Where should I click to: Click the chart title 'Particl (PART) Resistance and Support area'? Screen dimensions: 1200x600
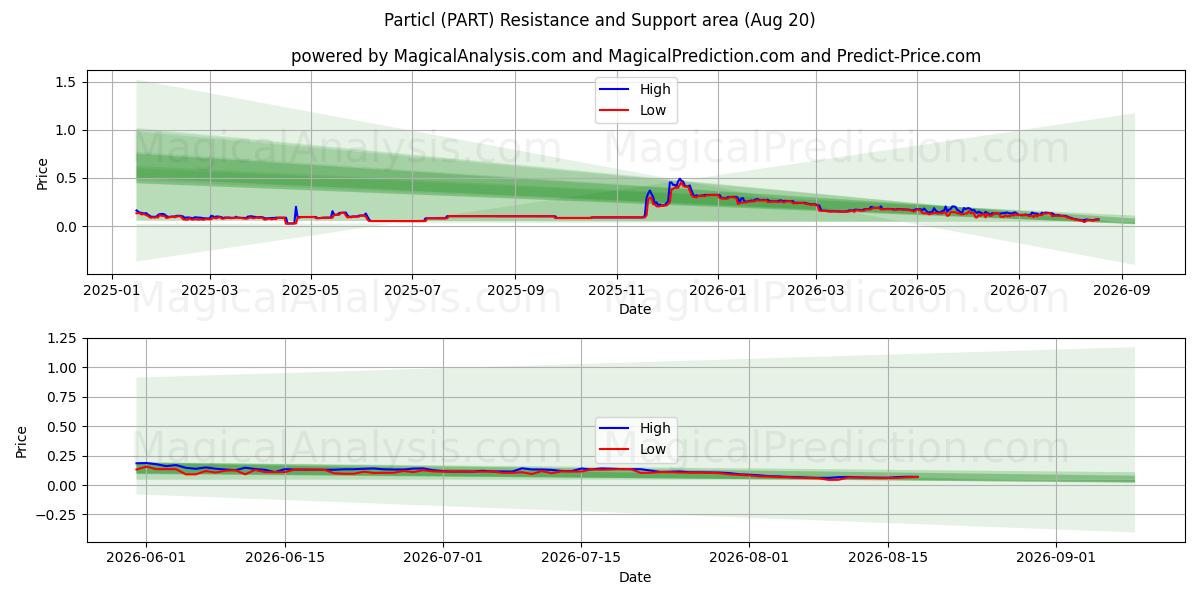tap(599, 20)
